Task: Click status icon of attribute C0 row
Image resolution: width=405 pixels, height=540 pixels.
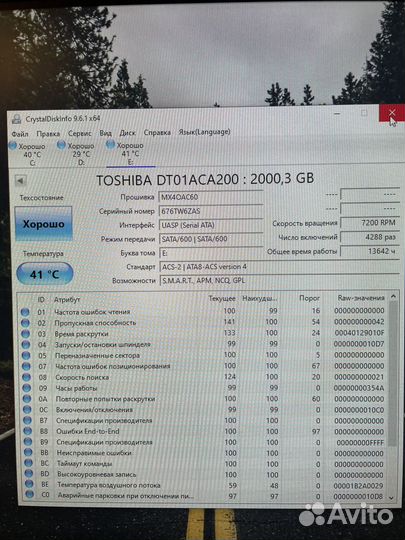Action: point(30,495)
